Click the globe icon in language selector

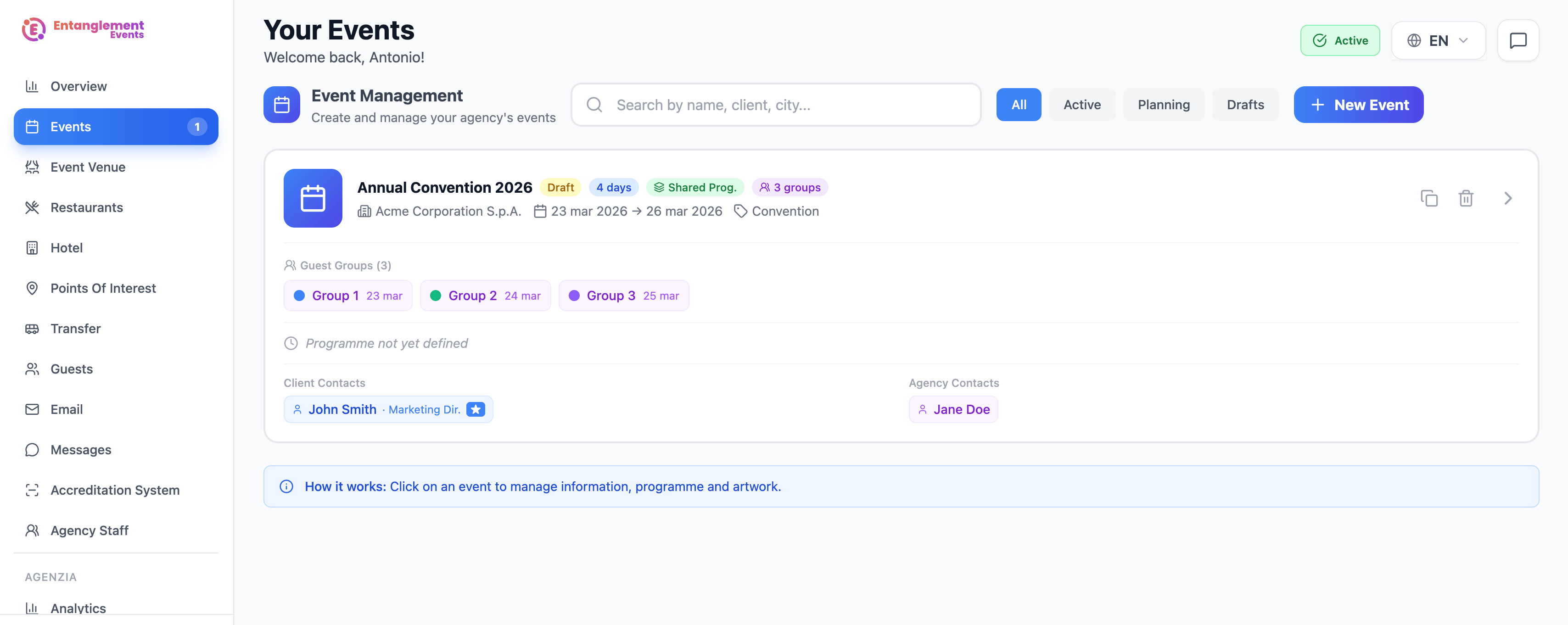(1414, 41)
